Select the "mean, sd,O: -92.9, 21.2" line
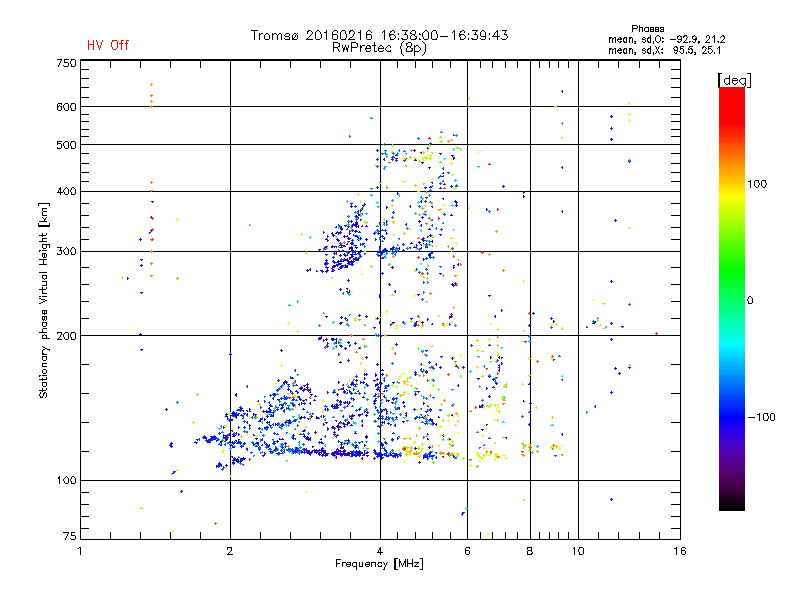This screenshot has width=800, height=600. [666, 39]
